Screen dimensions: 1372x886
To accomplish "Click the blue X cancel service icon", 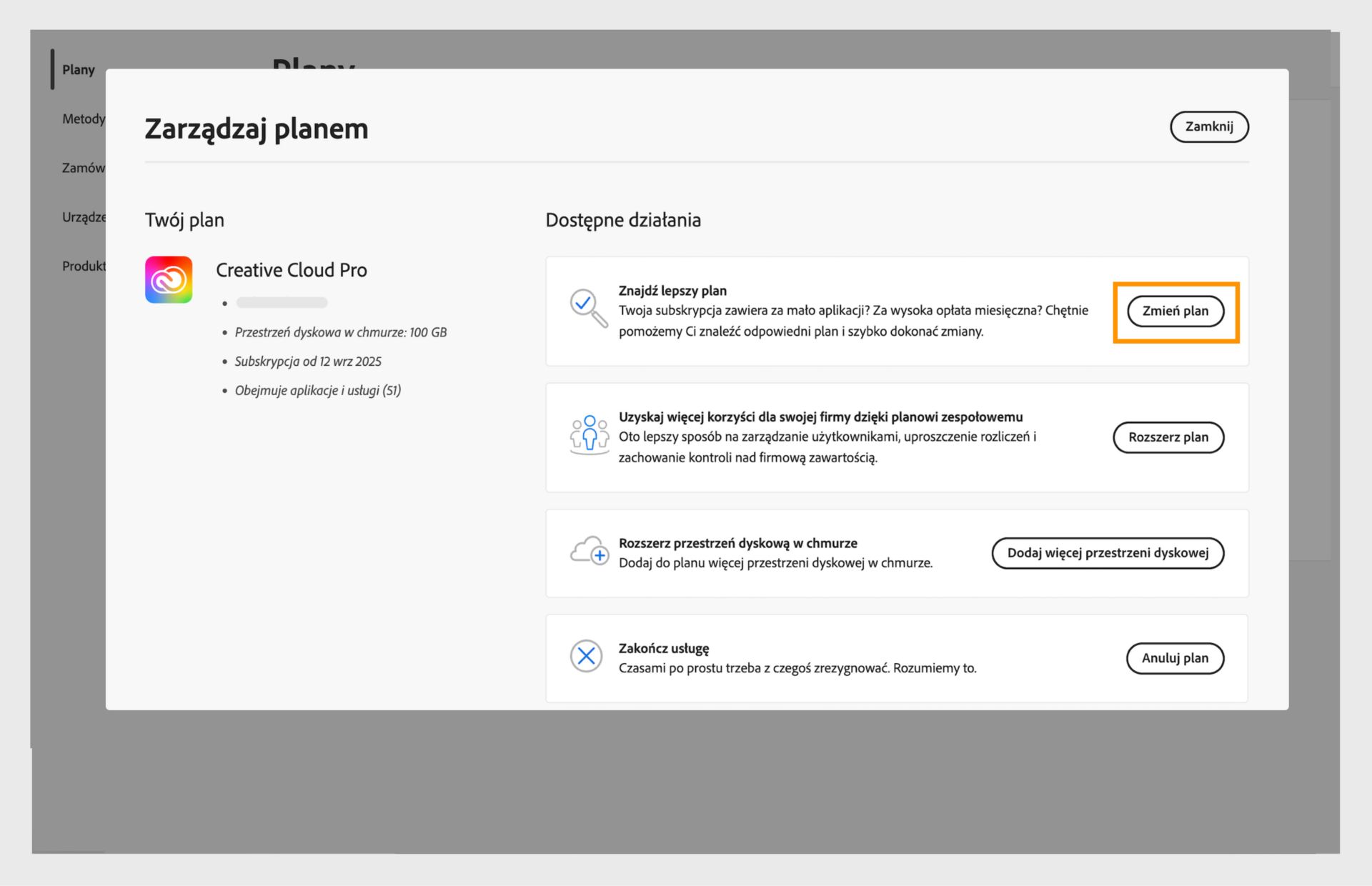I will click(x=586, y=655).
